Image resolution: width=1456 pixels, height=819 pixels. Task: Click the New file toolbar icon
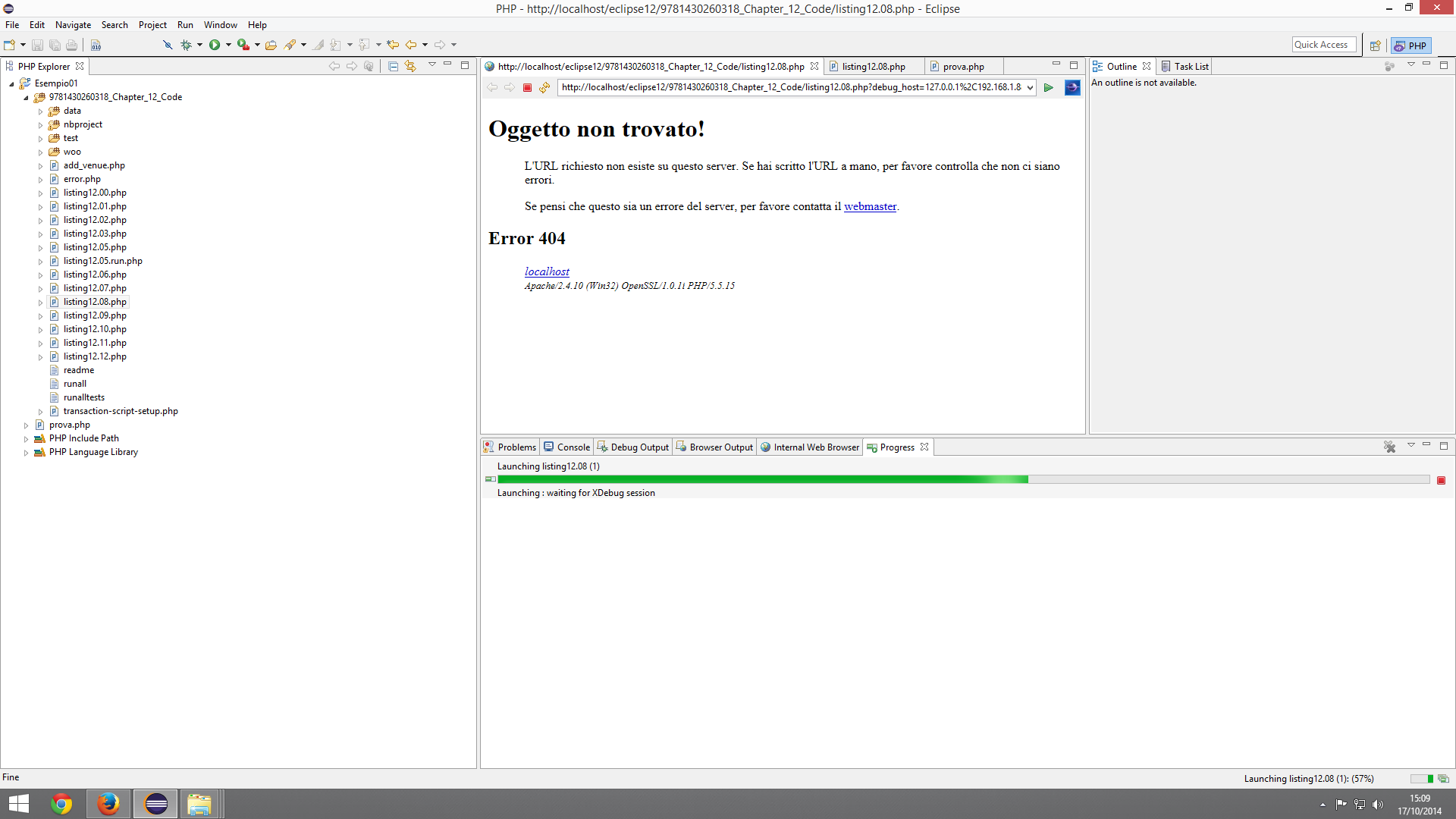click(x=10, y=45)
